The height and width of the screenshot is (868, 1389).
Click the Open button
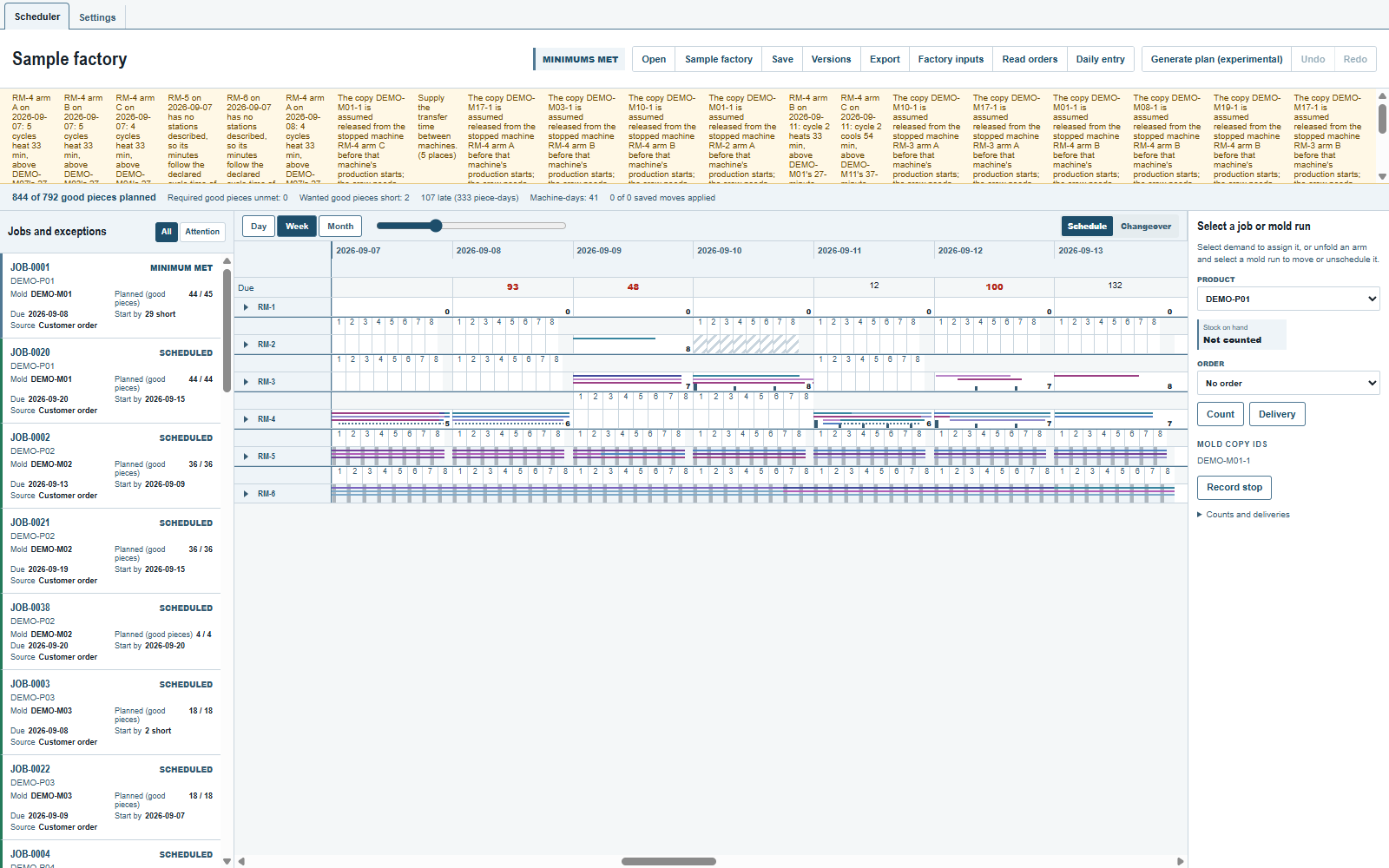tap(654, 59)
